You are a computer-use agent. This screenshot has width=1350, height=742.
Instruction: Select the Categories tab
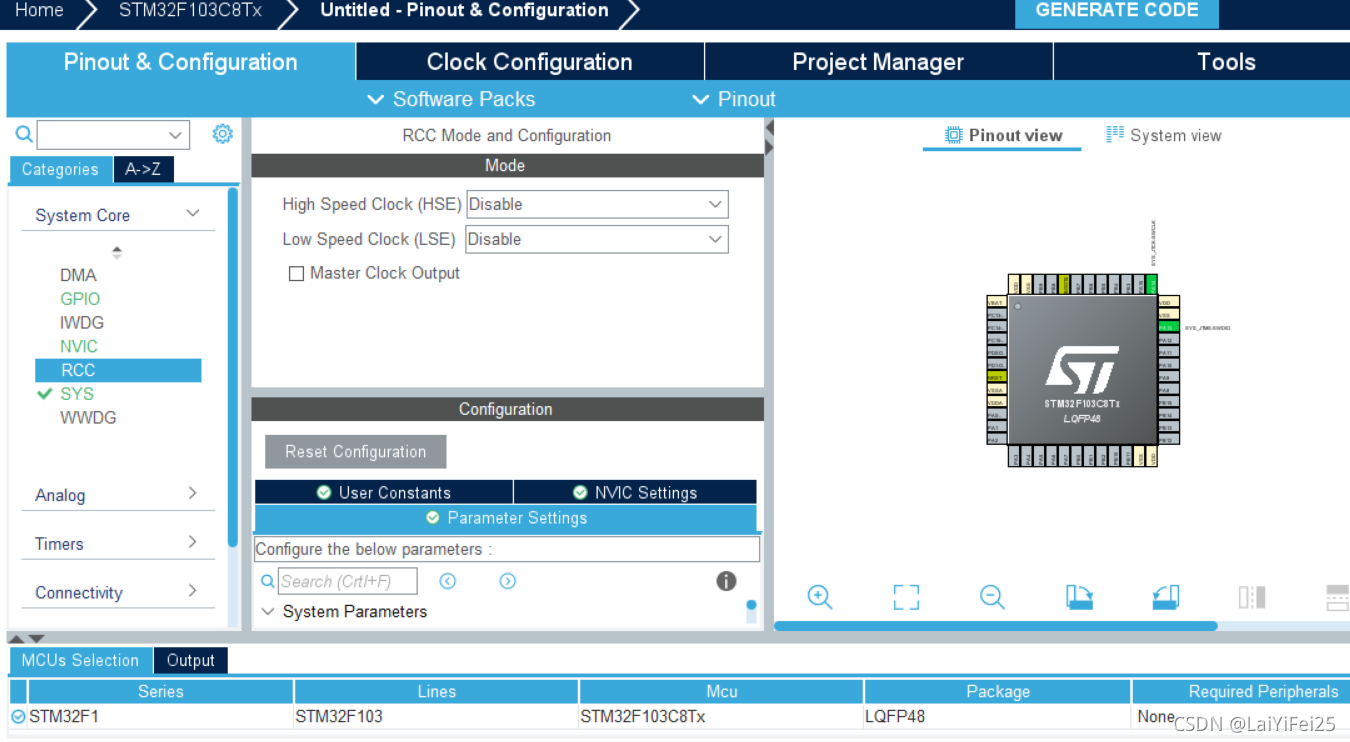coord(60,169)
